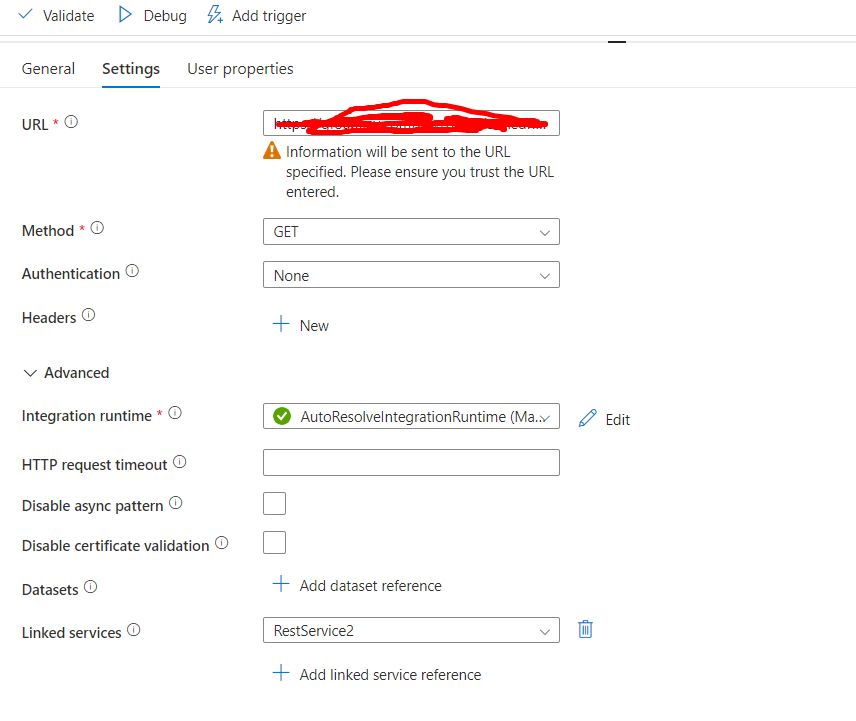The height and width of the screenshot is (721, 856).
Task: Click the orange warning triangle icon
Action: point(272,151)
